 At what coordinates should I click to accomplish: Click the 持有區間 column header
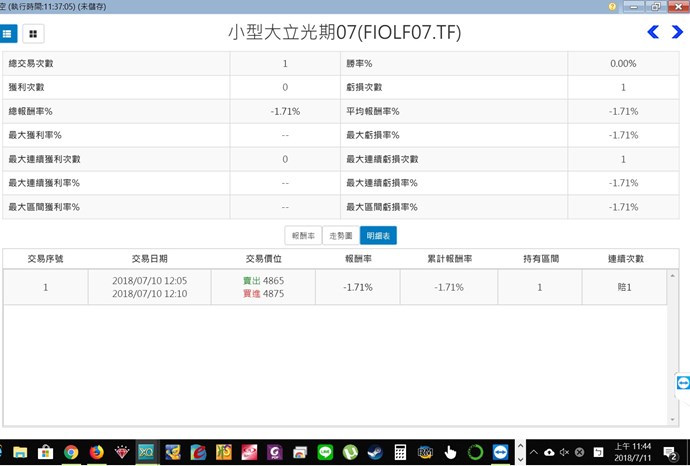coord(541,259)
